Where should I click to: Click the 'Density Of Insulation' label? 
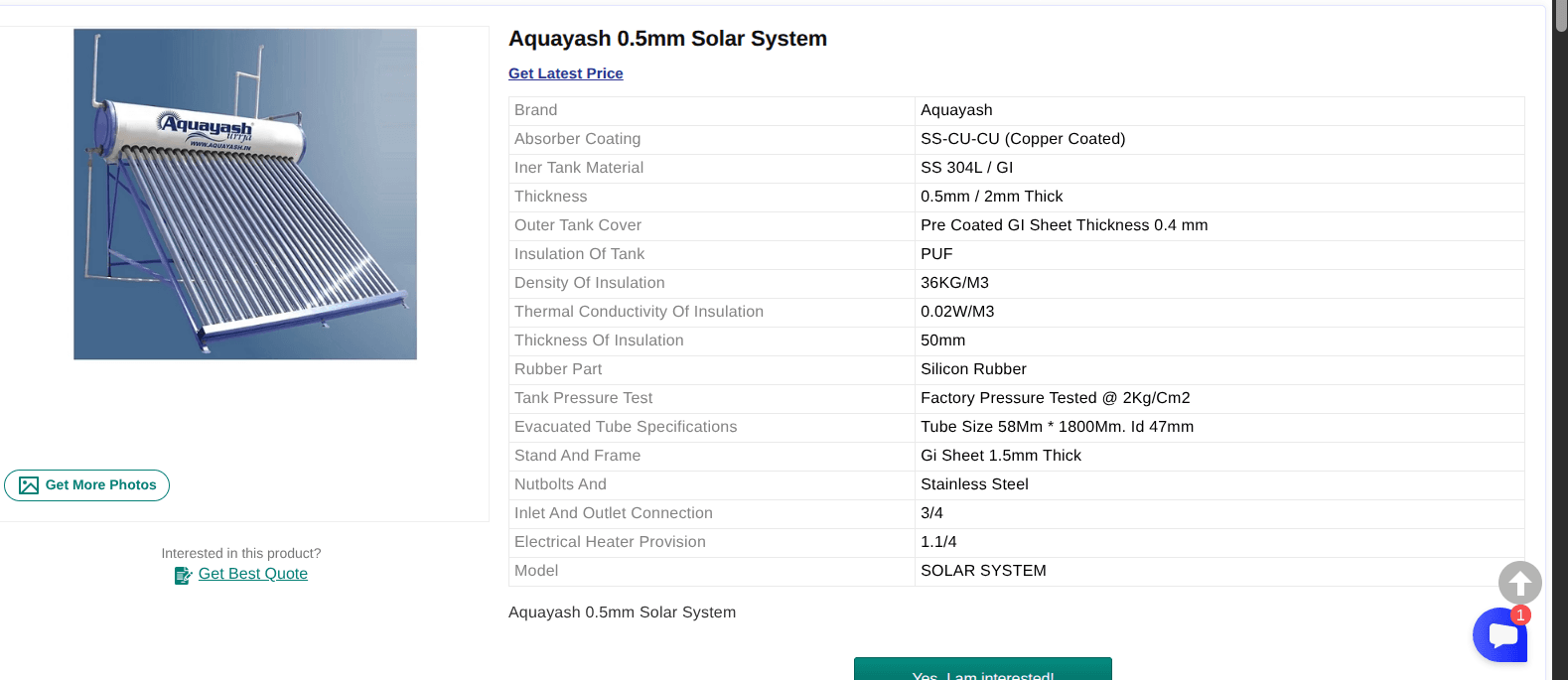589,283
